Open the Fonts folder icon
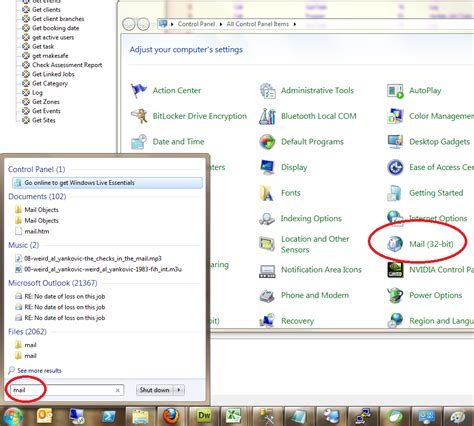This screenshot has height=426, width=474. point(267,193)
